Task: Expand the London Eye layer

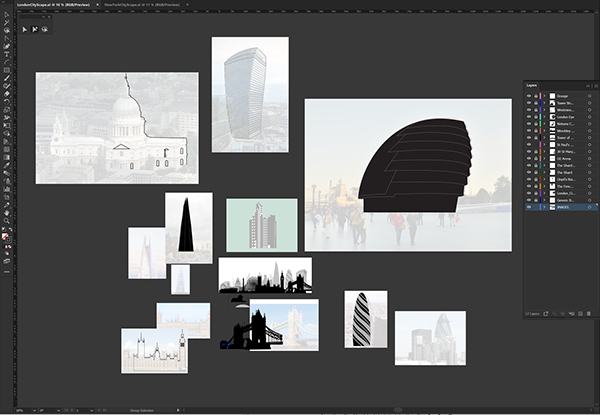Action: [x=545, y=117]
